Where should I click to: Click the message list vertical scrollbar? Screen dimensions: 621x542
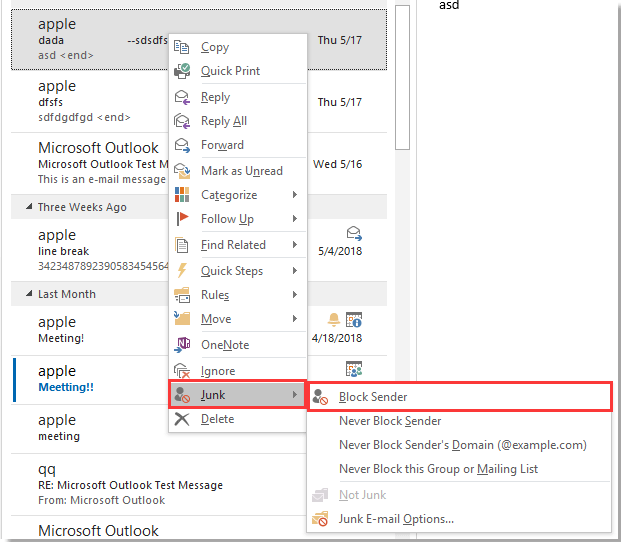(402, 80)
